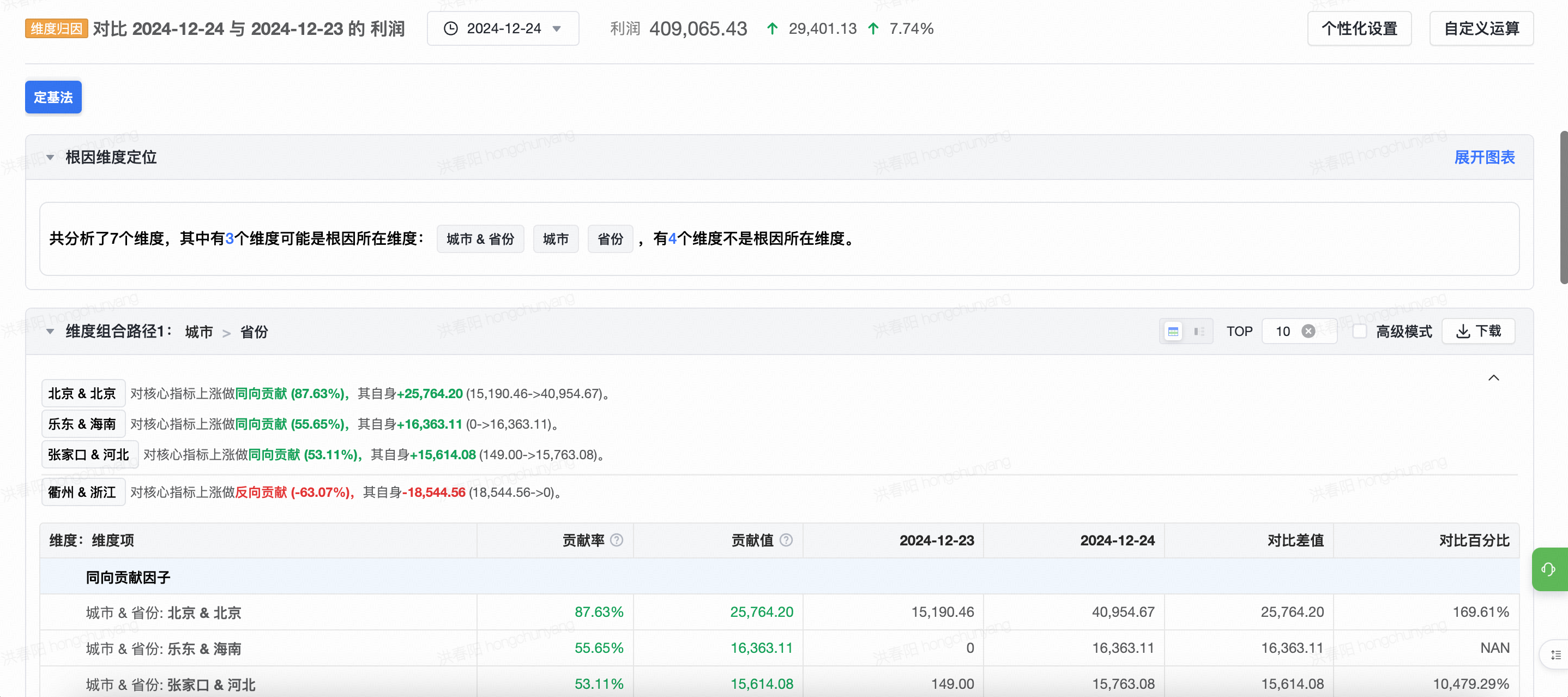Open the green customer support widget
Viewport: 1568px width, 697px height.
pos(1549,569)
